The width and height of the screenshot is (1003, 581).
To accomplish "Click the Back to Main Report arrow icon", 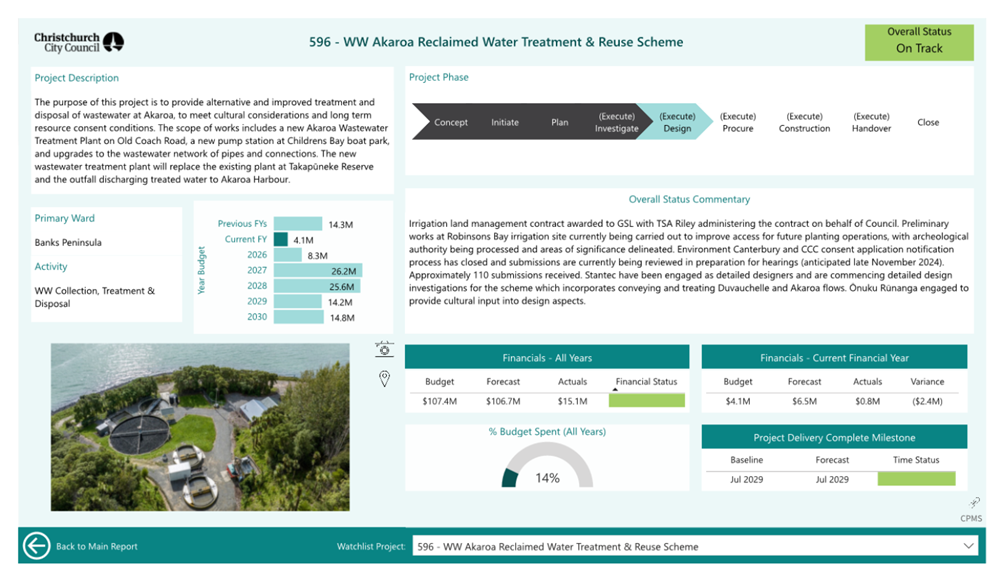I will [36, 546].
